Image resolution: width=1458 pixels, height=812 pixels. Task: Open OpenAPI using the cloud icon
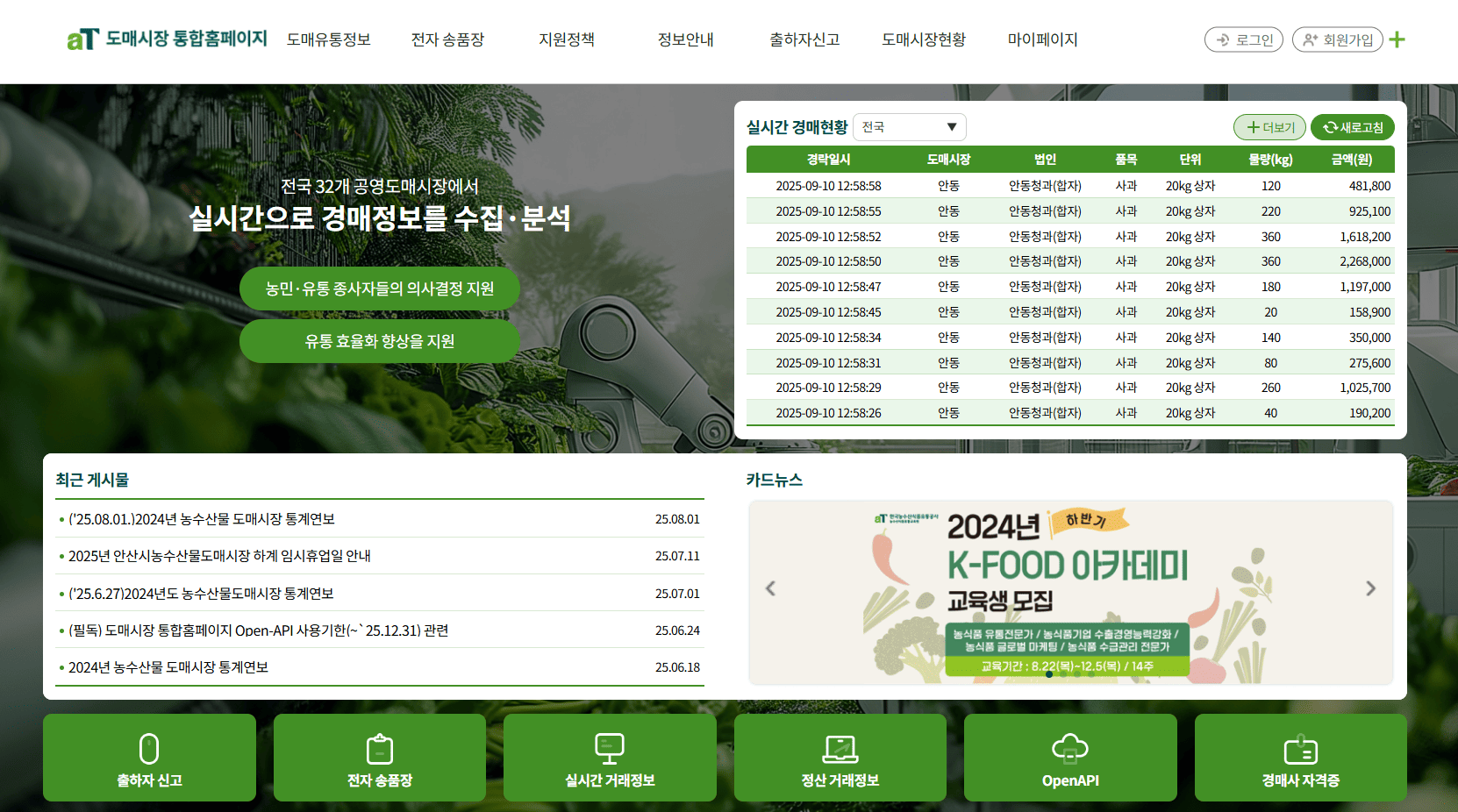[x=1070, y=748]
